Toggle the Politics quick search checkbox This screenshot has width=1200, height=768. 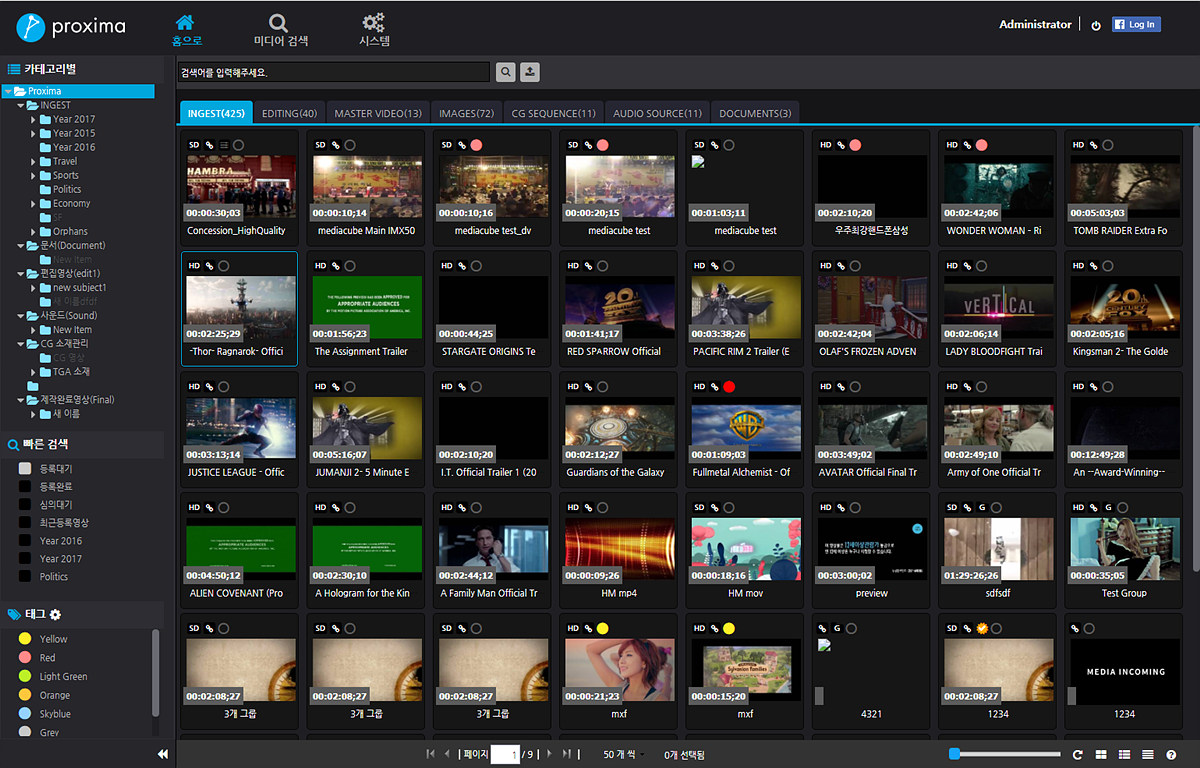(x=25, y=577)
